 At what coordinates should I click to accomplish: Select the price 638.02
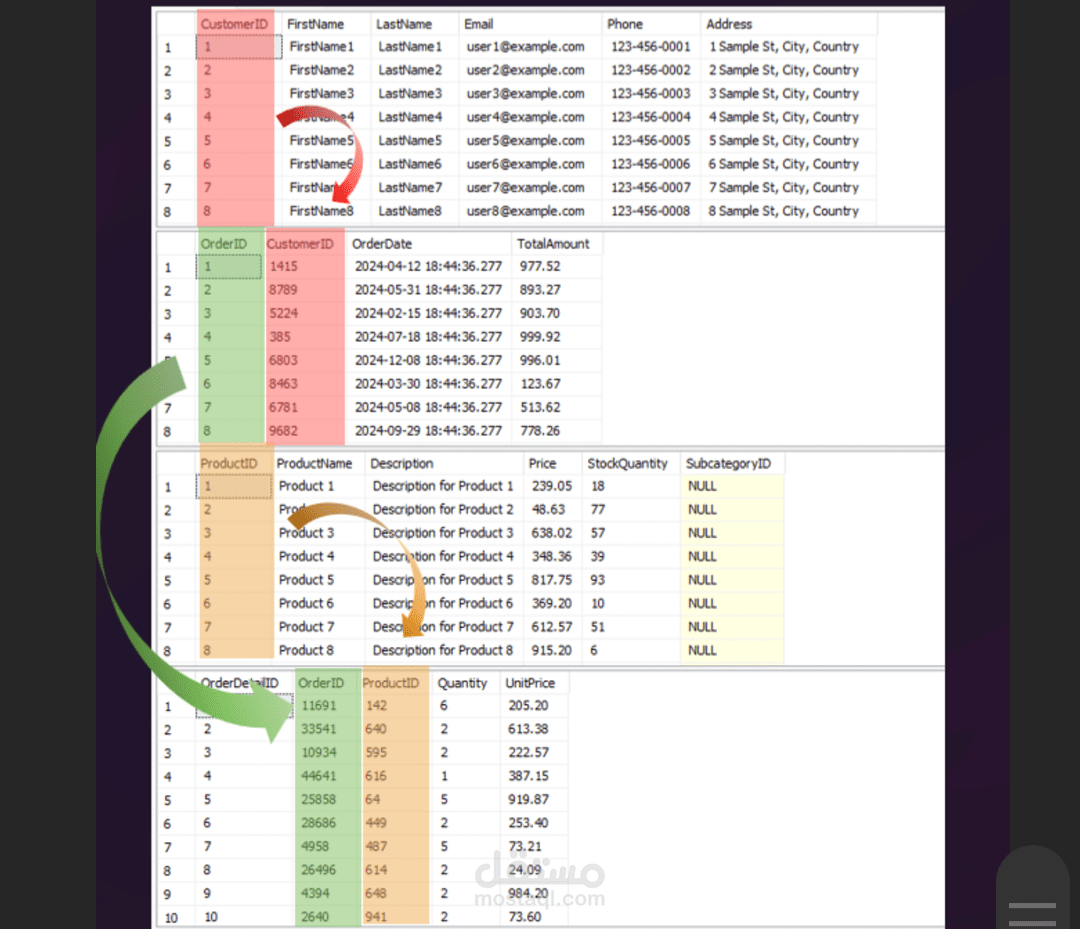[x=552, y=533]
